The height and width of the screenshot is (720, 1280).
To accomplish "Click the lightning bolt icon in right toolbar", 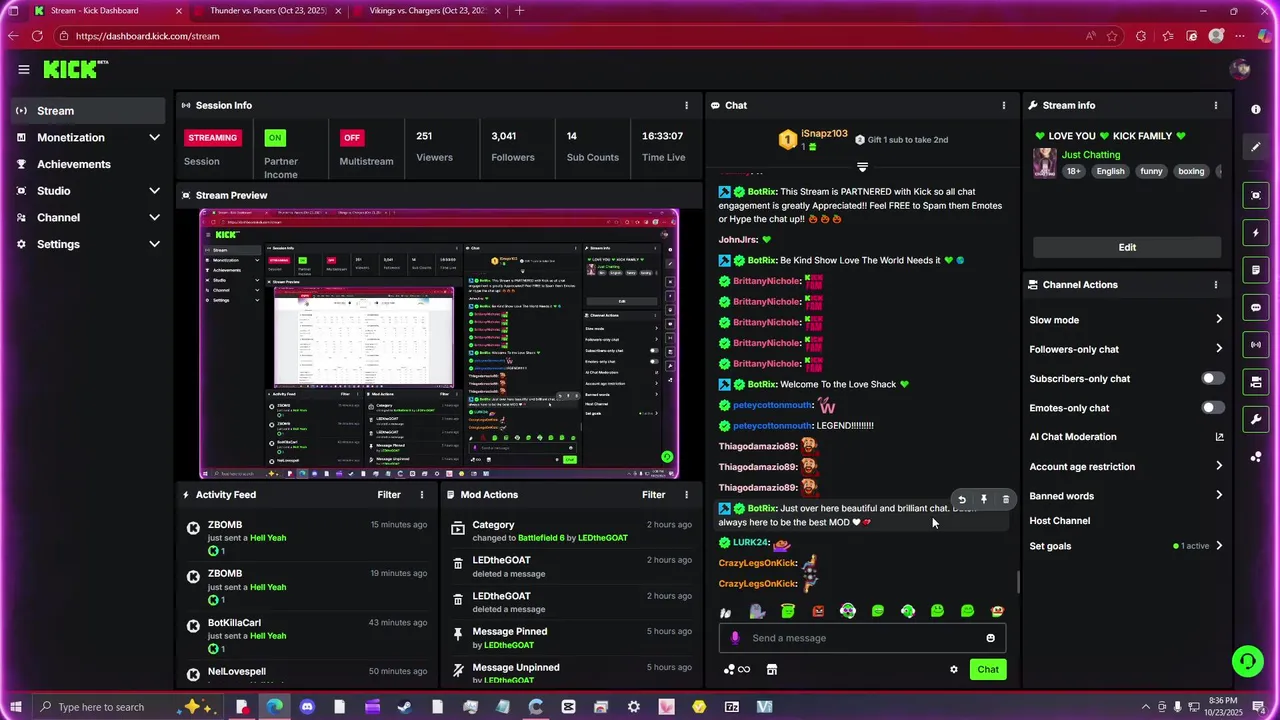I will (1256, 233).
